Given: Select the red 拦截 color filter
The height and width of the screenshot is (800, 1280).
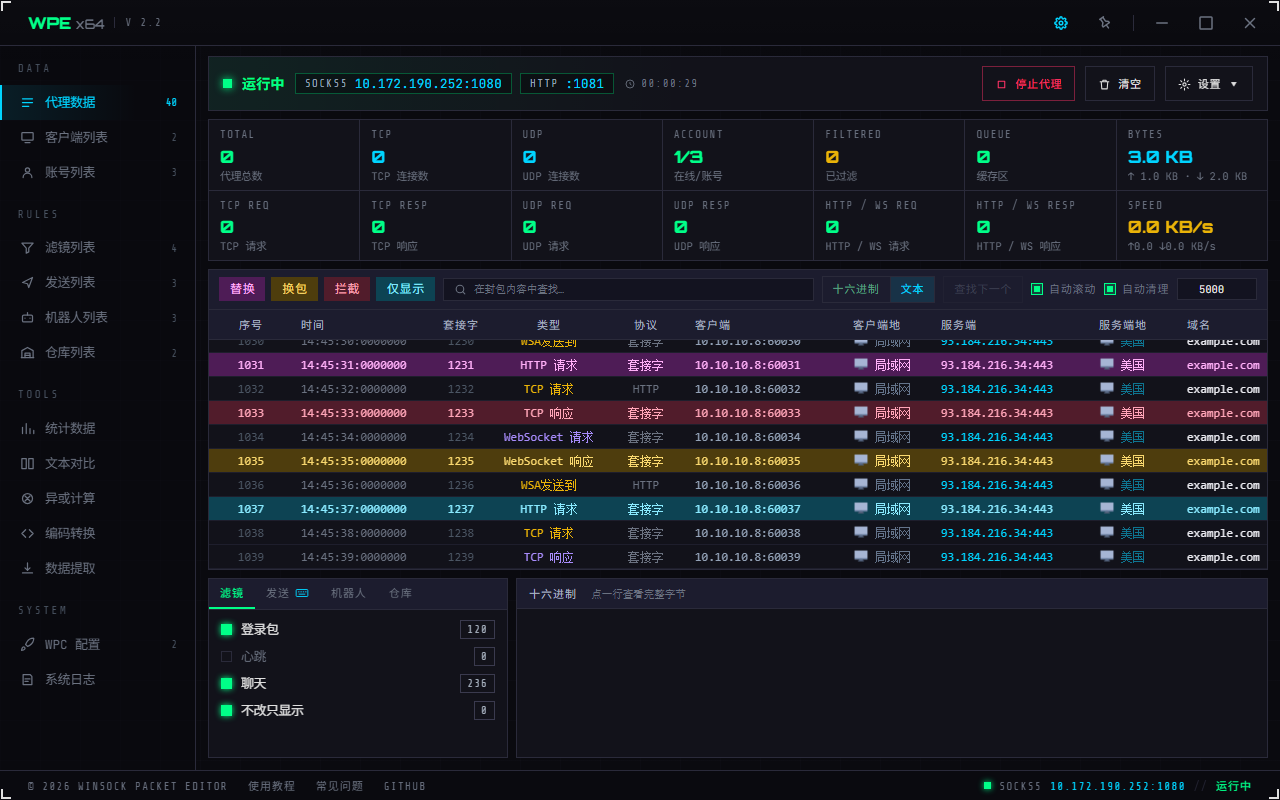Looking at the screenshot, I should [x=347, y=289].
